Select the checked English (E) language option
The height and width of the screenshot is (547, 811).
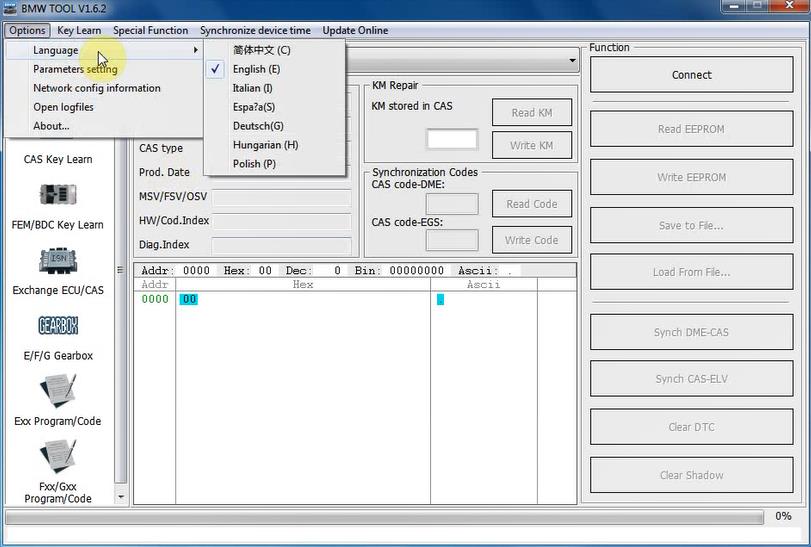click(256, 69)
